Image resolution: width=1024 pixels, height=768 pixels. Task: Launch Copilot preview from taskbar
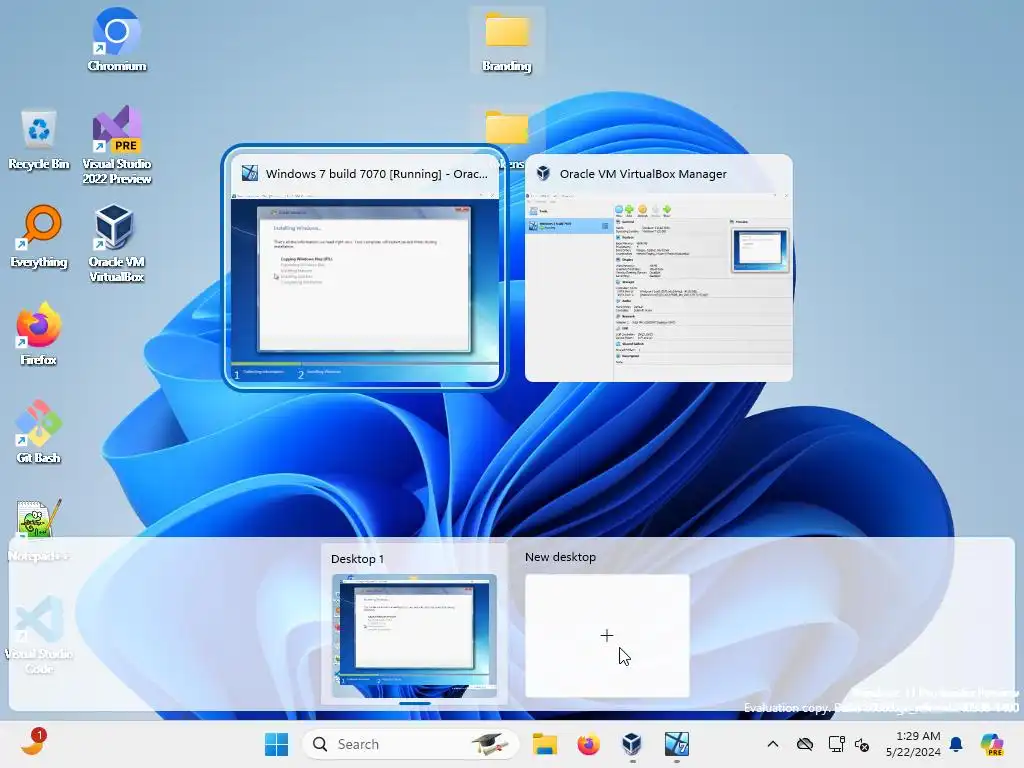pyautogui.click(x=992, y=744)
